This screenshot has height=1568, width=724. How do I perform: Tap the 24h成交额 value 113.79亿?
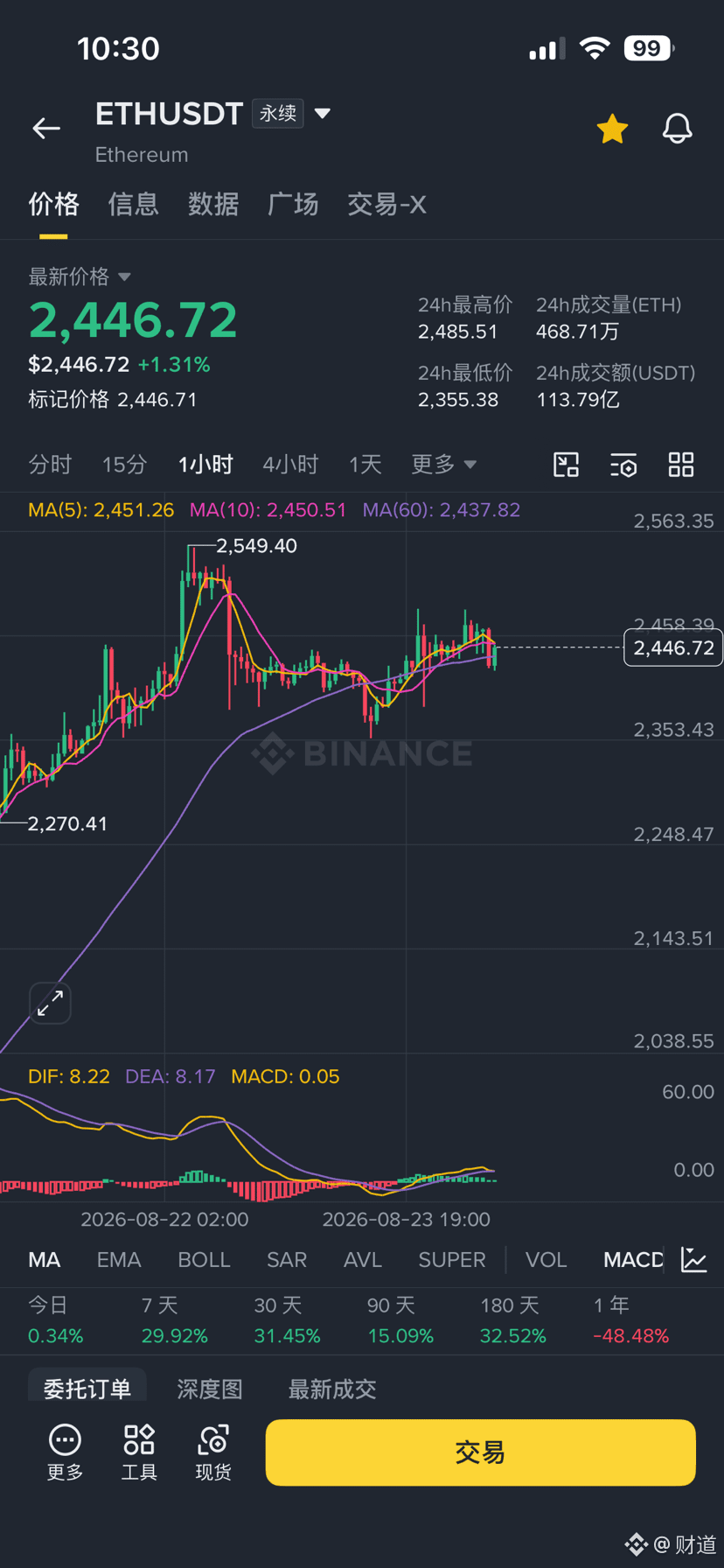[x=578, y=400]
